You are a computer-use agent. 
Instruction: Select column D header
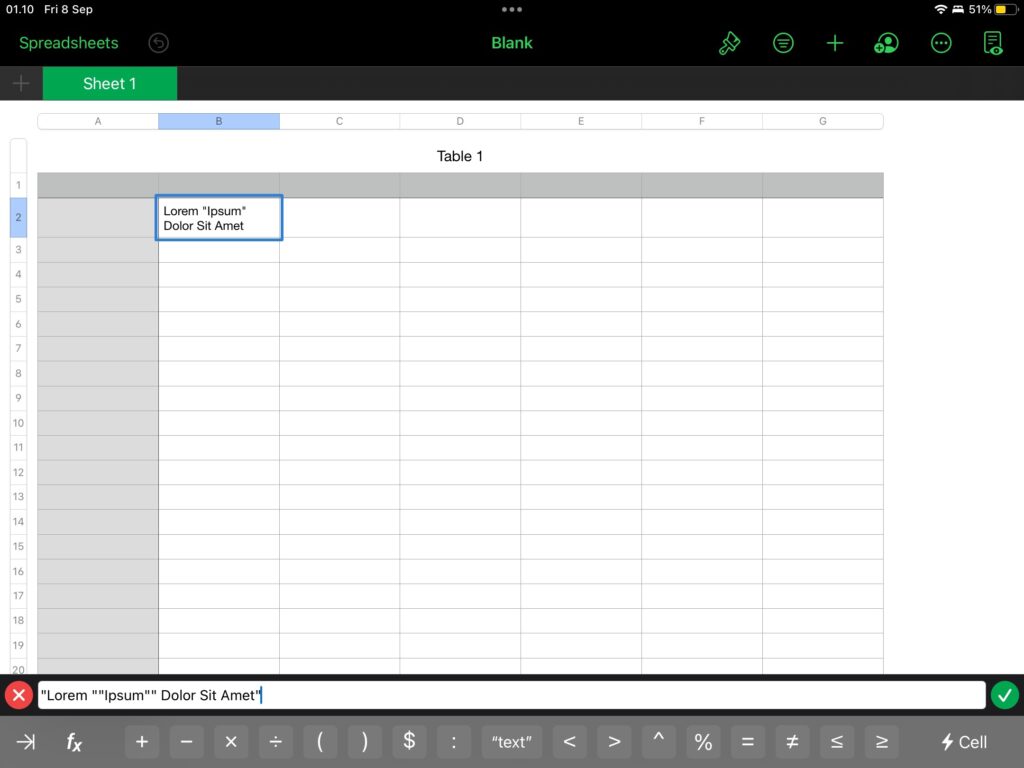(460, 121)
